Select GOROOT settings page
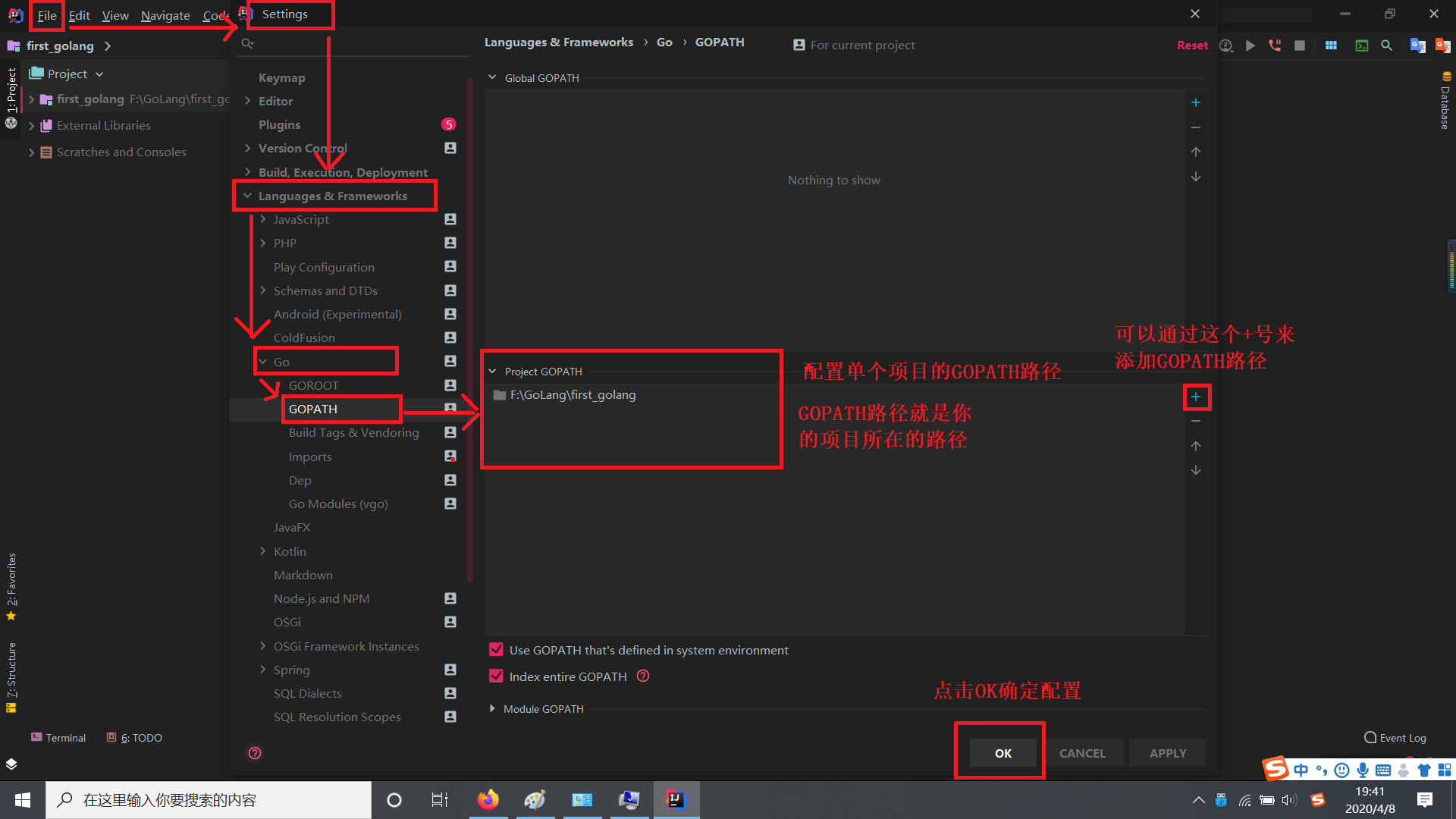 (314, 385)
